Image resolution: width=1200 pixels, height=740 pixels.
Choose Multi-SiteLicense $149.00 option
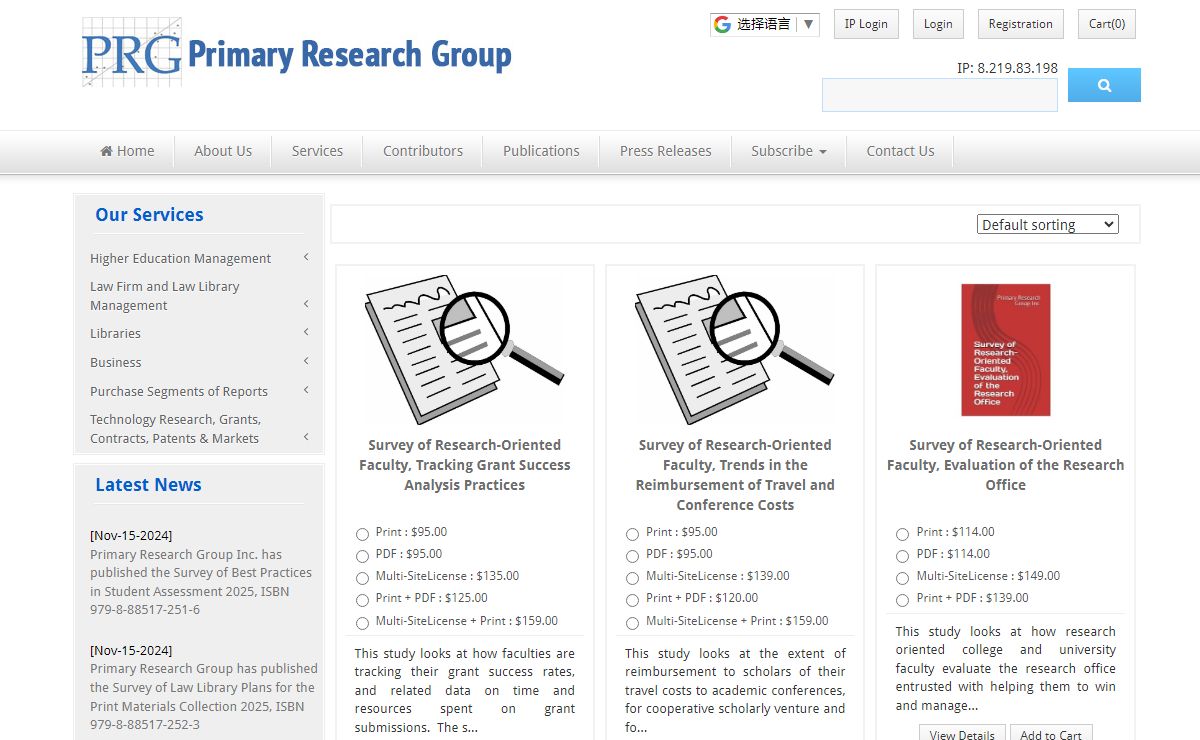pos(902,578)
